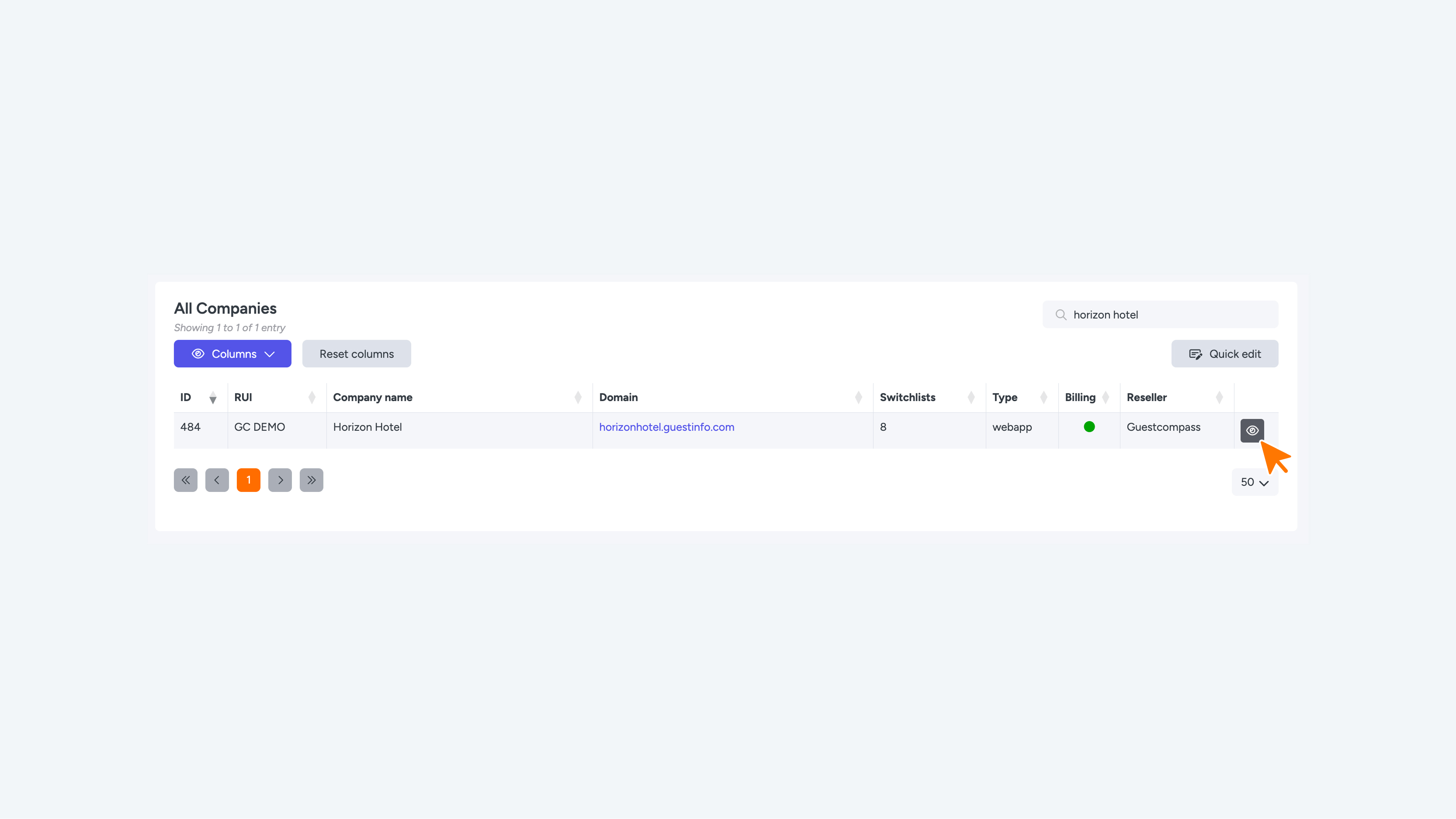Click the Quick edit button
This screenshot has height=819, width=1456.
coord(1225,353)
